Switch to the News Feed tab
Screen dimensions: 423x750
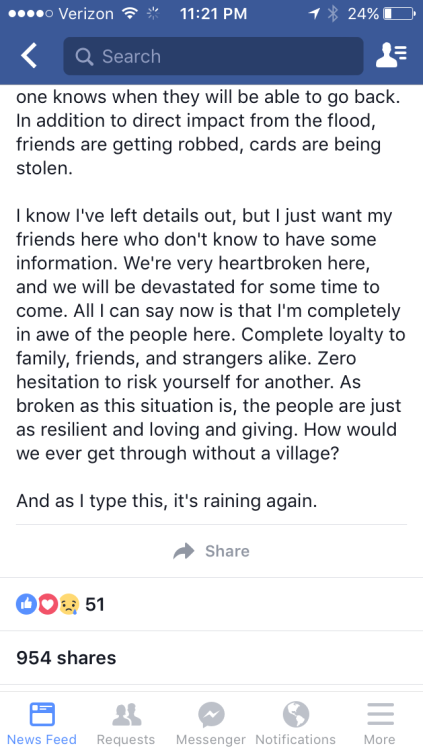tap(42, 723)
